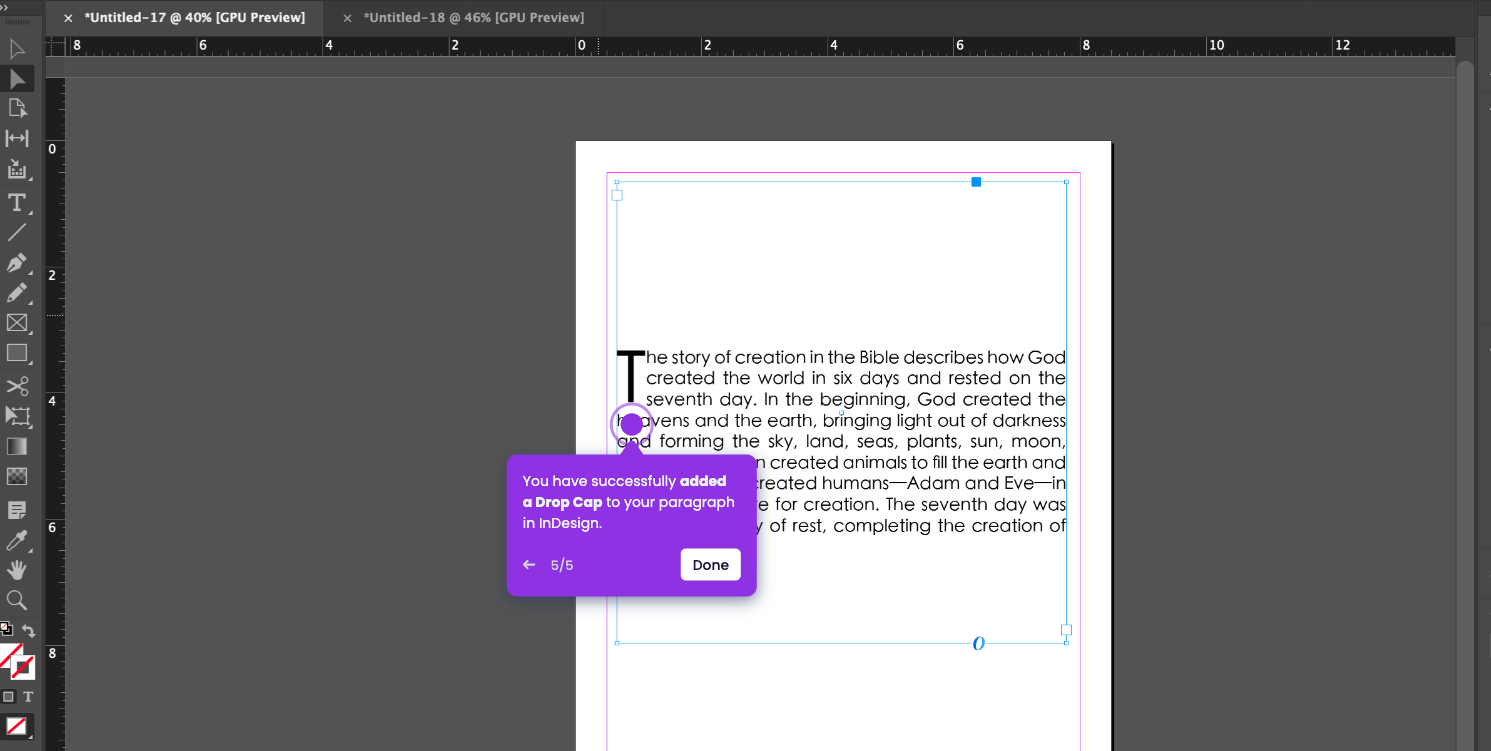Select the Type tool
This screenshot has width=1491, height=751.
(17, 203)
